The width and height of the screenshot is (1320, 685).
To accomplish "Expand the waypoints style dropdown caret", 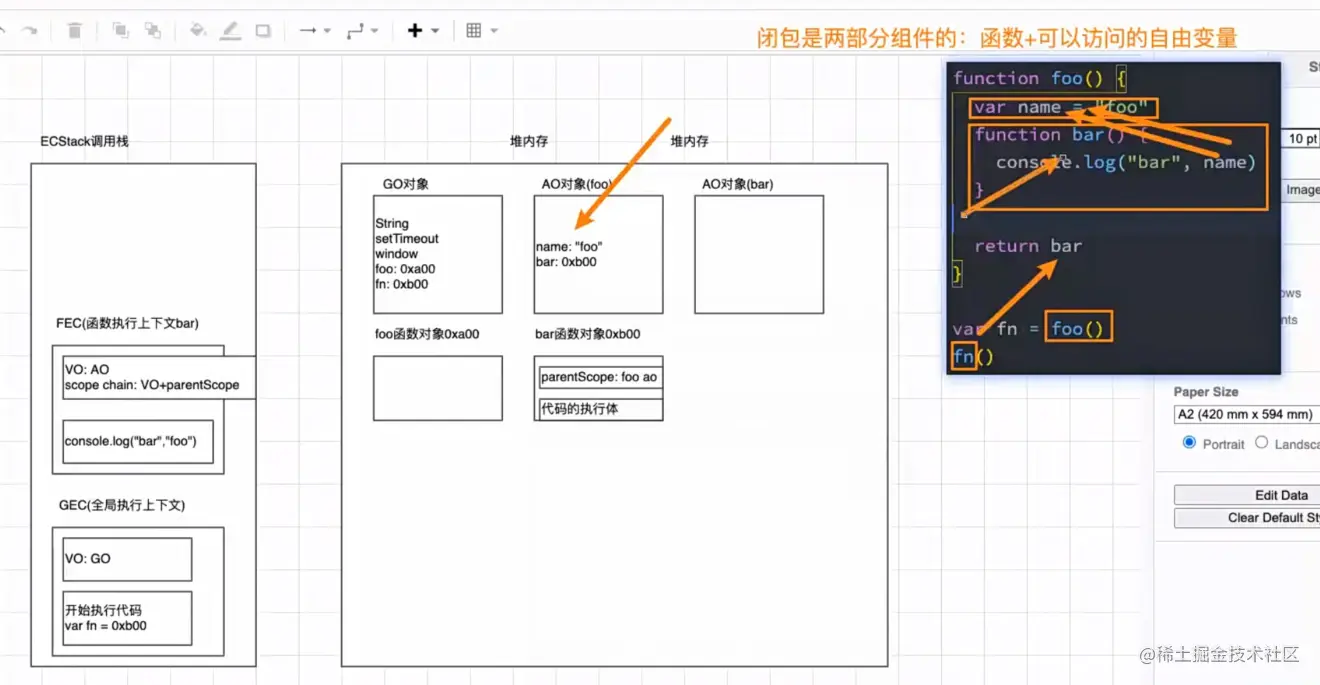I will tap(375, 31).
